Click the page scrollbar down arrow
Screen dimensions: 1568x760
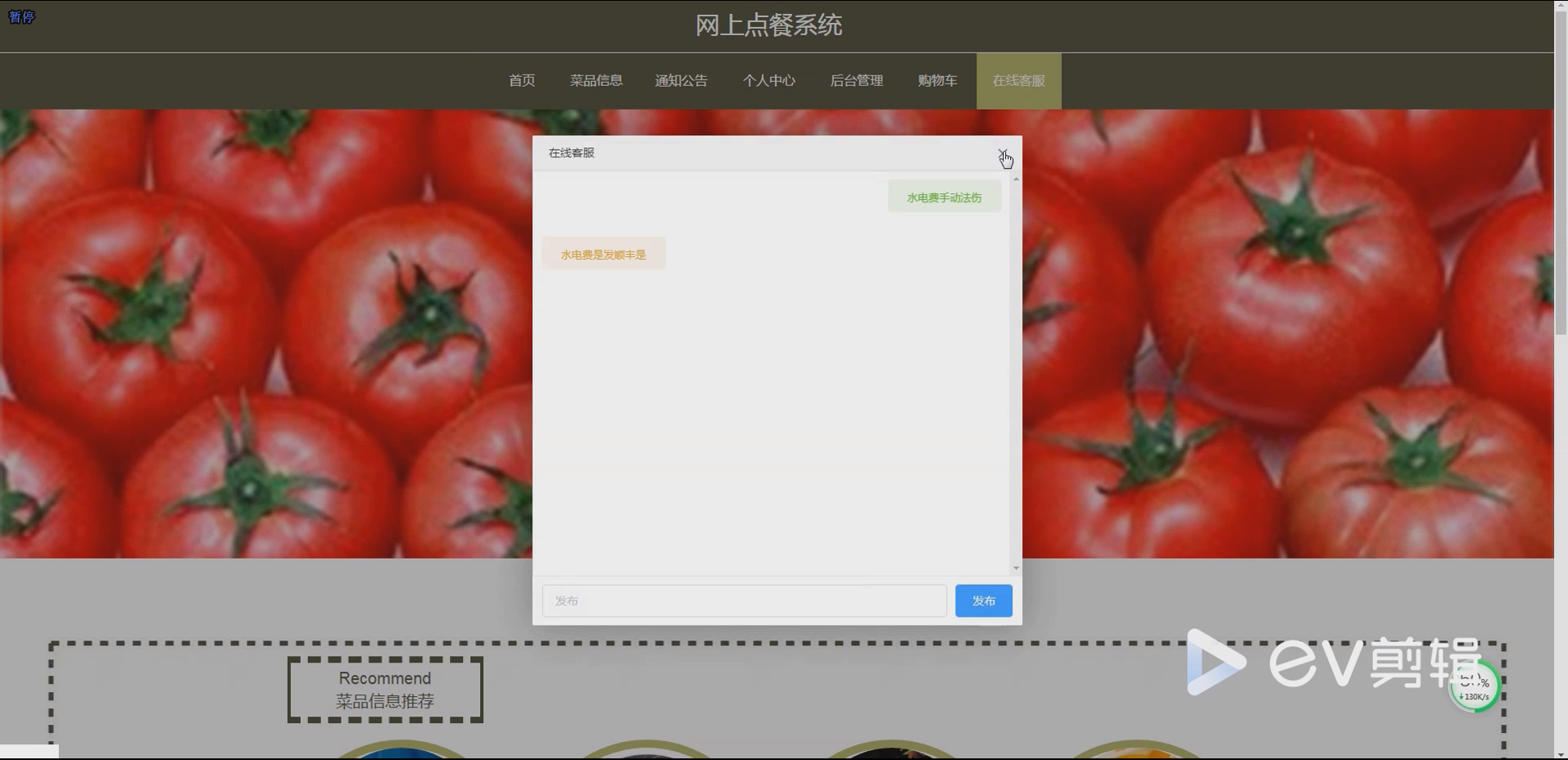[1561, 754]
